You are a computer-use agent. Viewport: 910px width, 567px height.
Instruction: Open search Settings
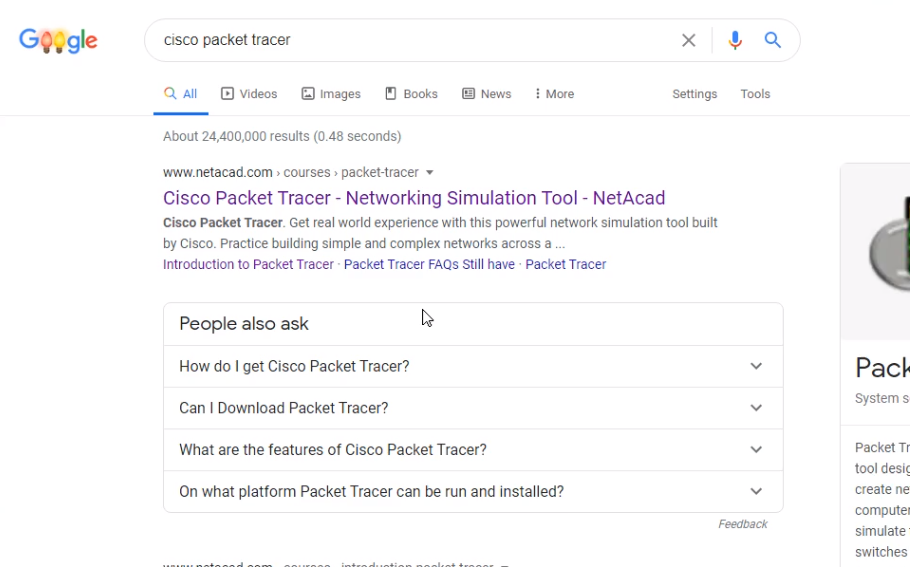694,94
